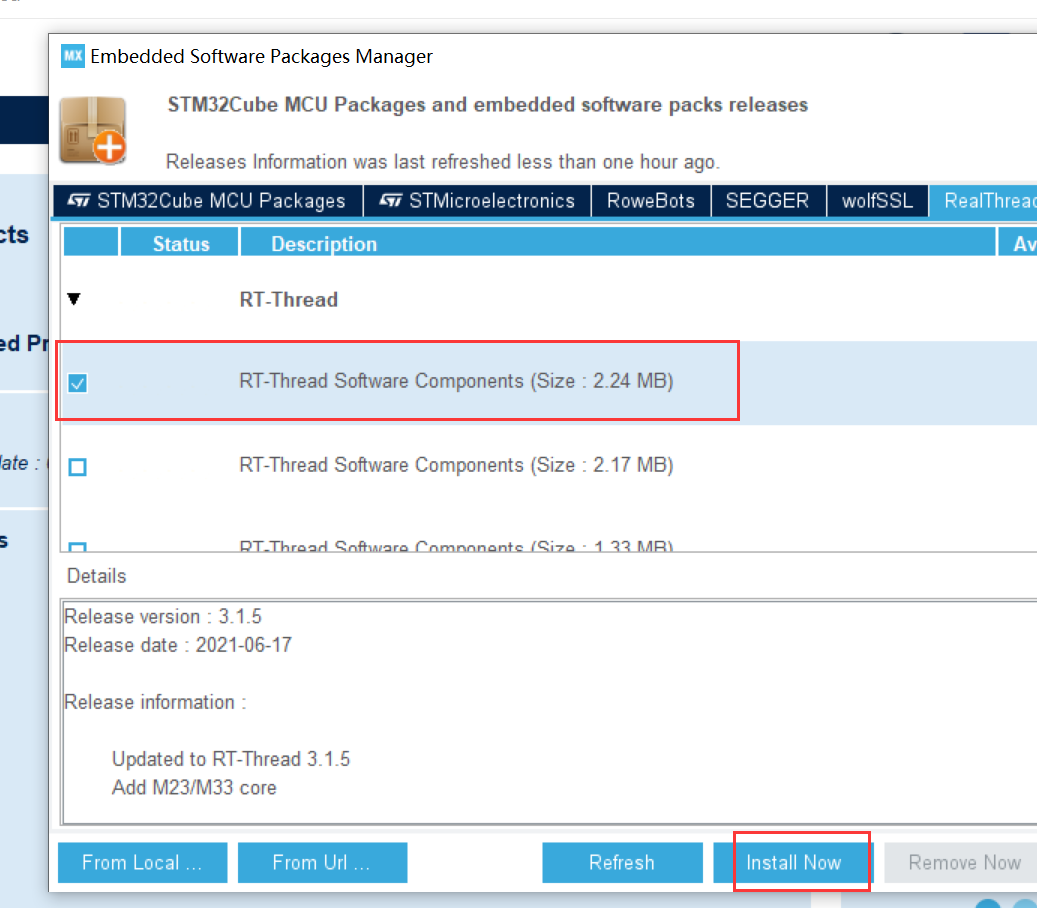
Task: Click the MX logo in the title bar
Action: tap(72, 57)
